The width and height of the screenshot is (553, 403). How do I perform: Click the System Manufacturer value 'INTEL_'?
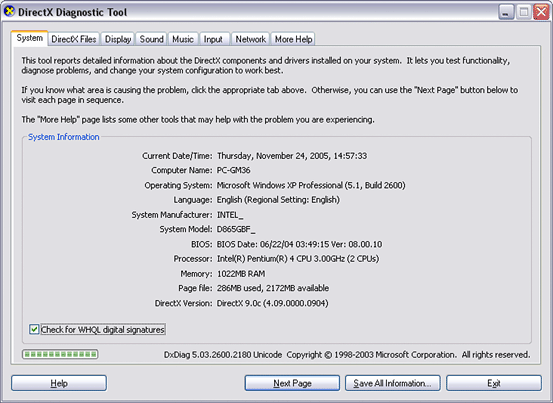[x=230, y=215]
